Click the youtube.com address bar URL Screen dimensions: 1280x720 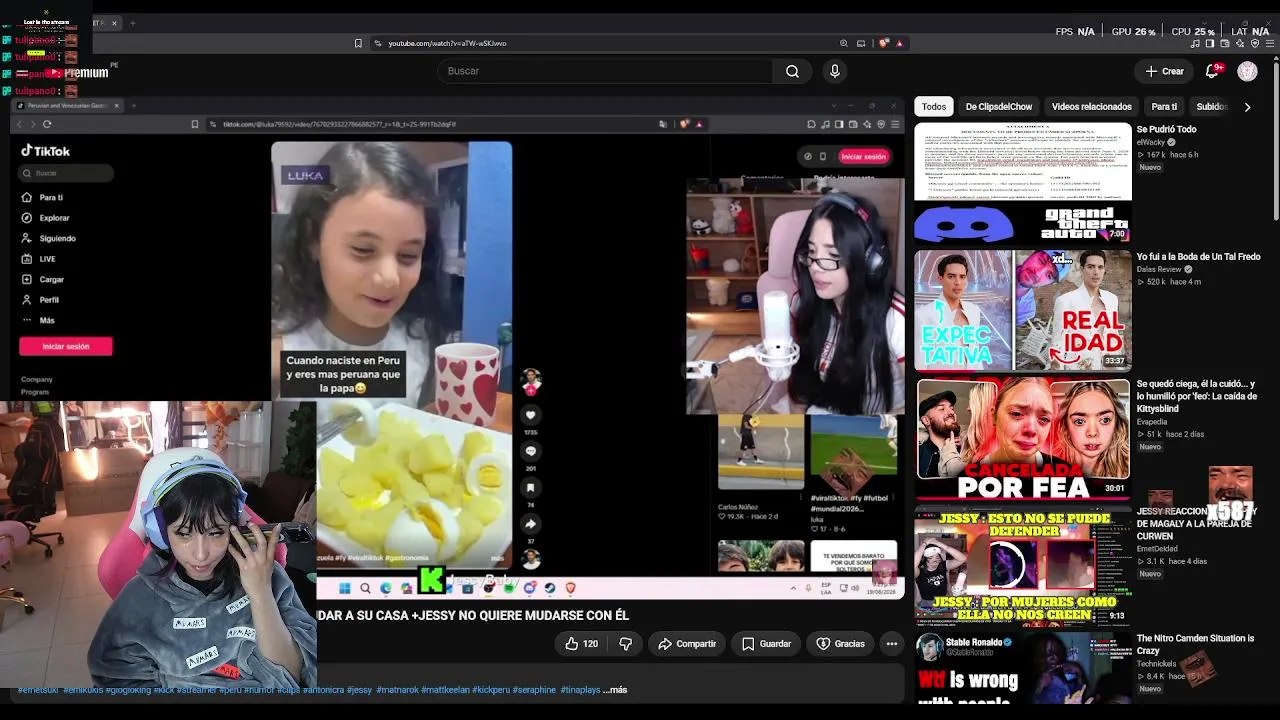447,43
